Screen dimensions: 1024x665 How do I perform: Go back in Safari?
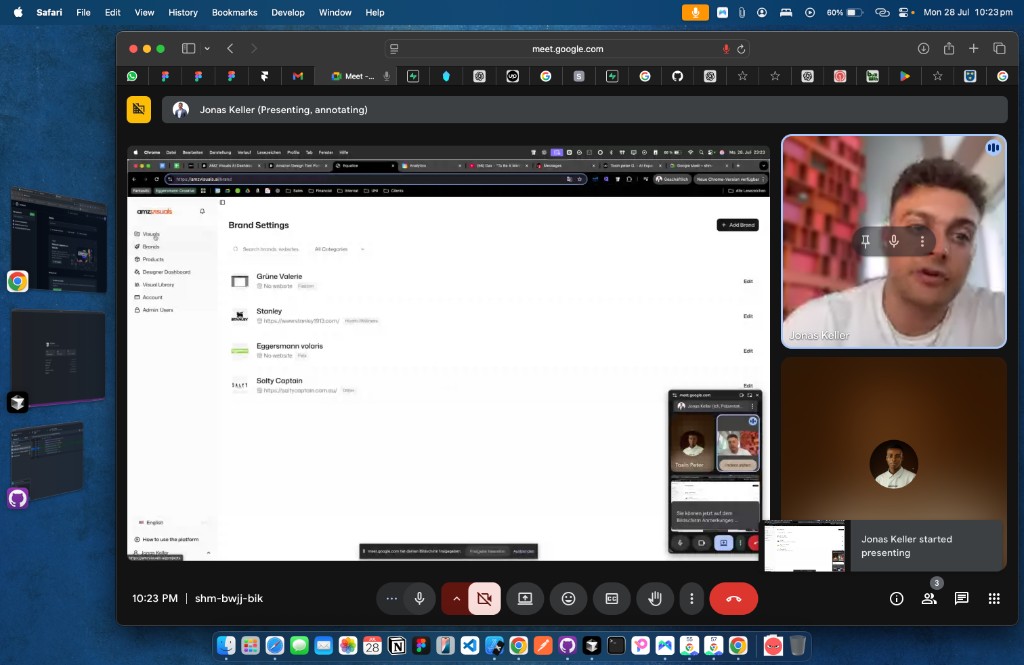[x=230, y=48]
